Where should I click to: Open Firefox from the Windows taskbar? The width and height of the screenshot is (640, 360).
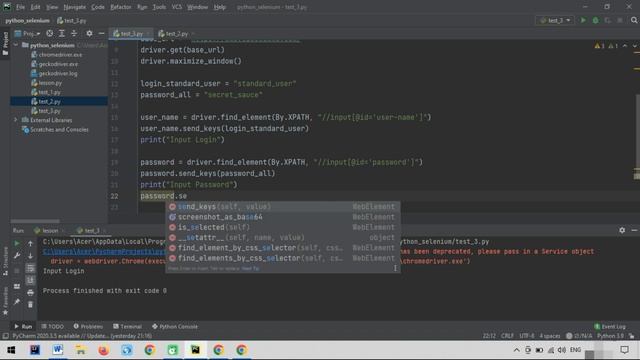click(x=104, y=350)
